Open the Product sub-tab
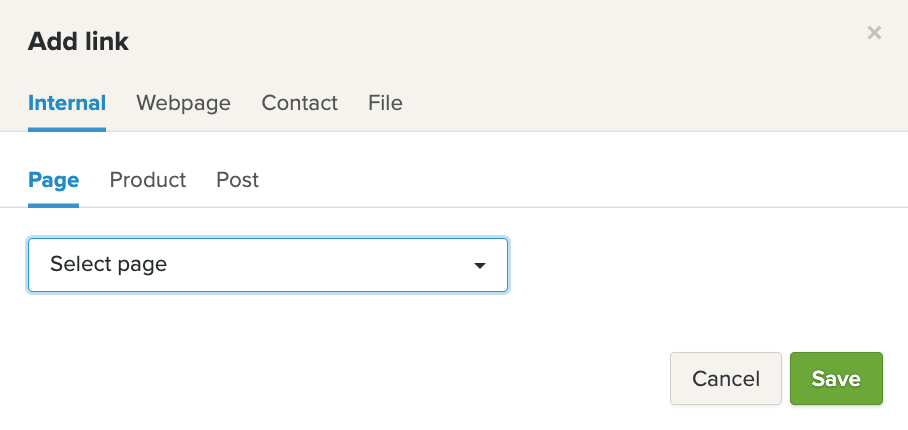The image size is (908, 430). point(148,180)
